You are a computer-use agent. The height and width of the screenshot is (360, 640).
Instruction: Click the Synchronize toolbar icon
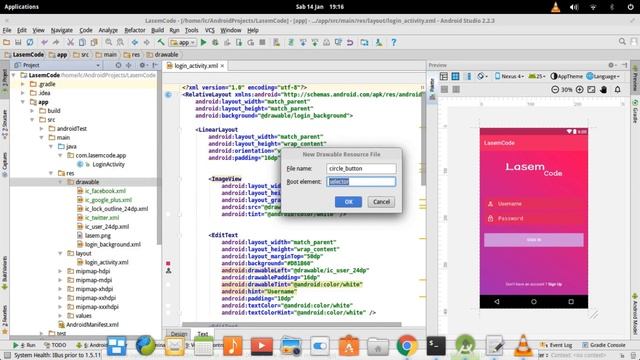point(30,42)
